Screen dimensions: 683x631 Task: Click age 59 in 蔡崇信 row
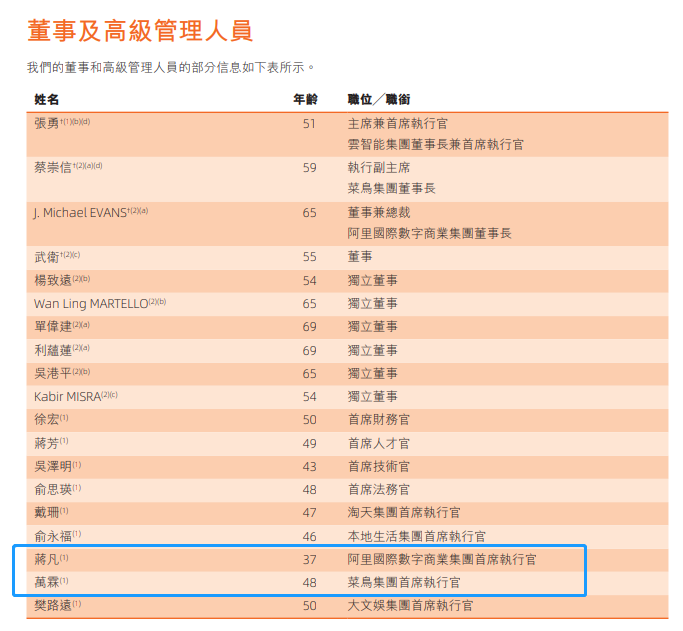click(x=309, y=168)
